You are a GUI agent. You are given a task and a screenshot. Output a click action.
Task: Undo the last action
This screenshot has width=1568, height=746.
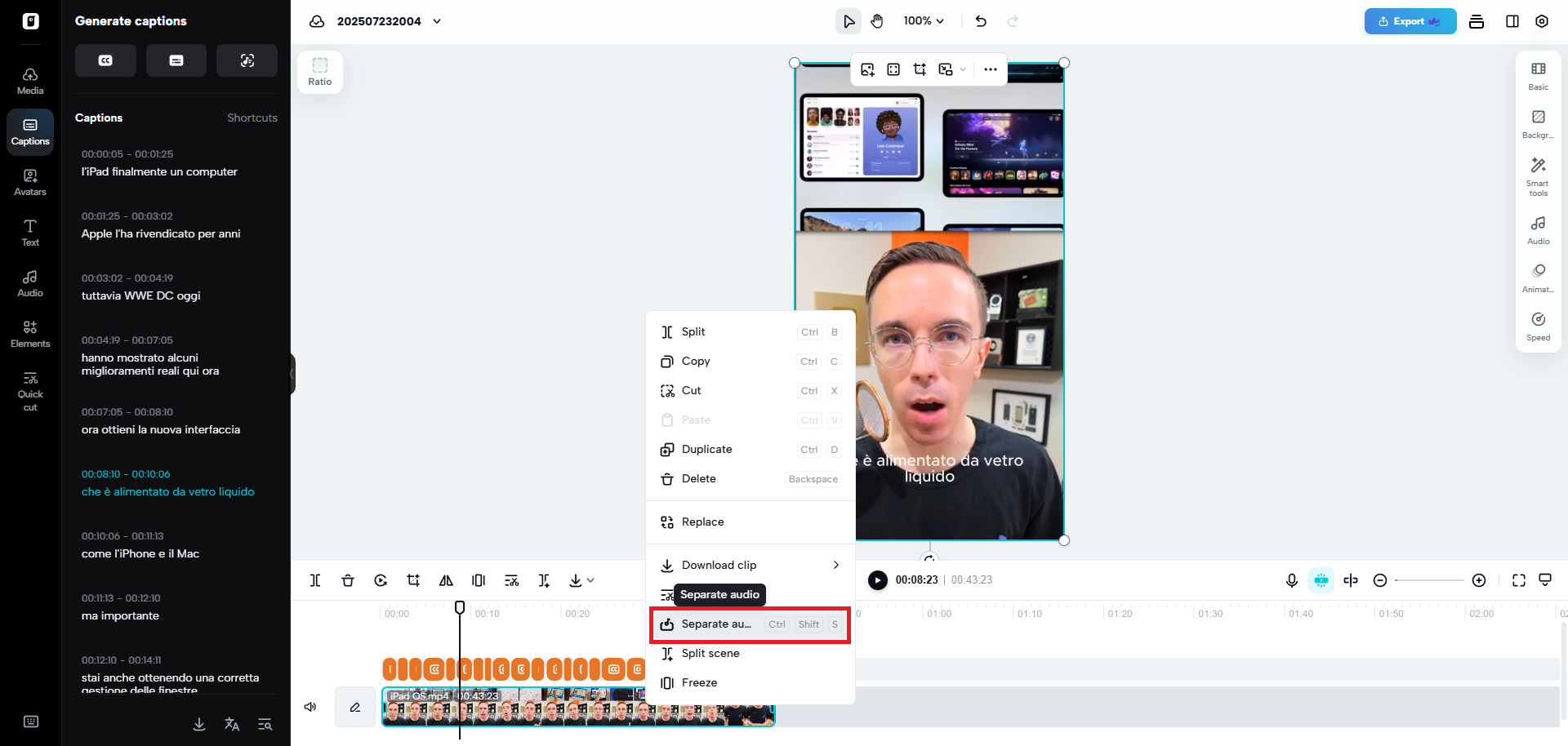click(981, 21)
